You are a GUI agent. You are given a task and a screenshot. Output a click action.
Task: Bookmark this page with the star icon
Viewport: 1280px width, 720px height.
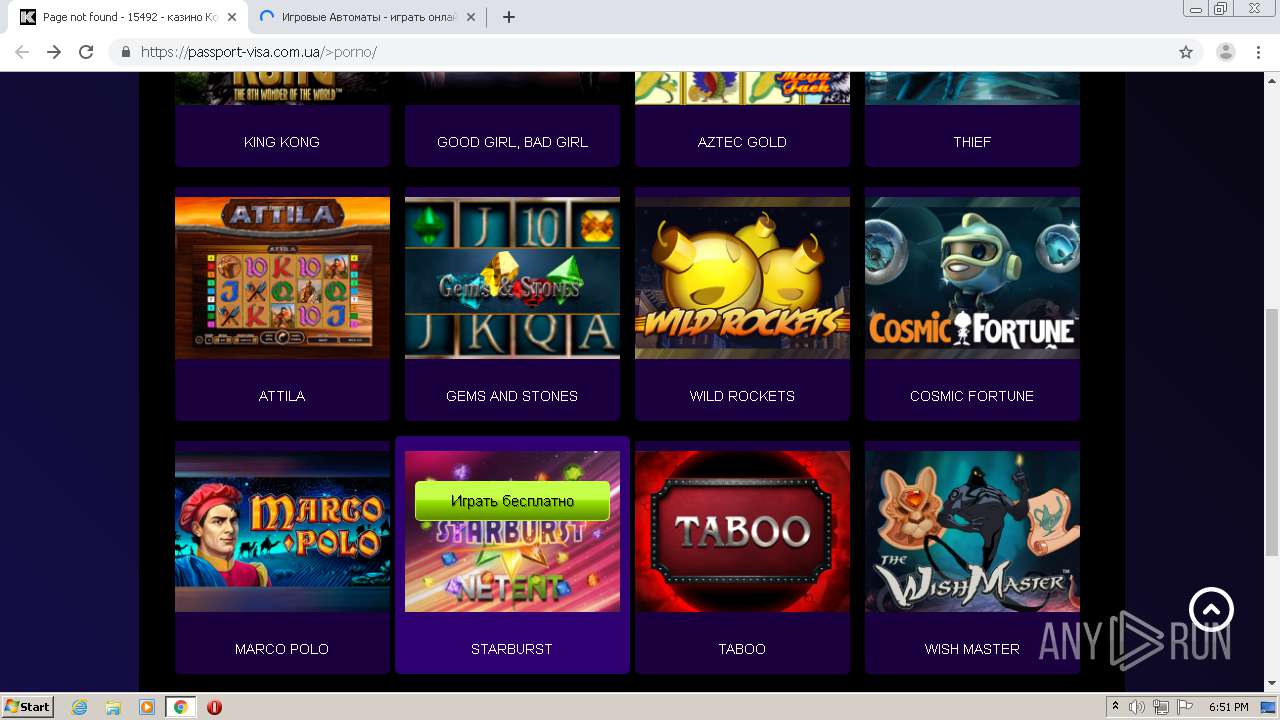(1186, 52)
